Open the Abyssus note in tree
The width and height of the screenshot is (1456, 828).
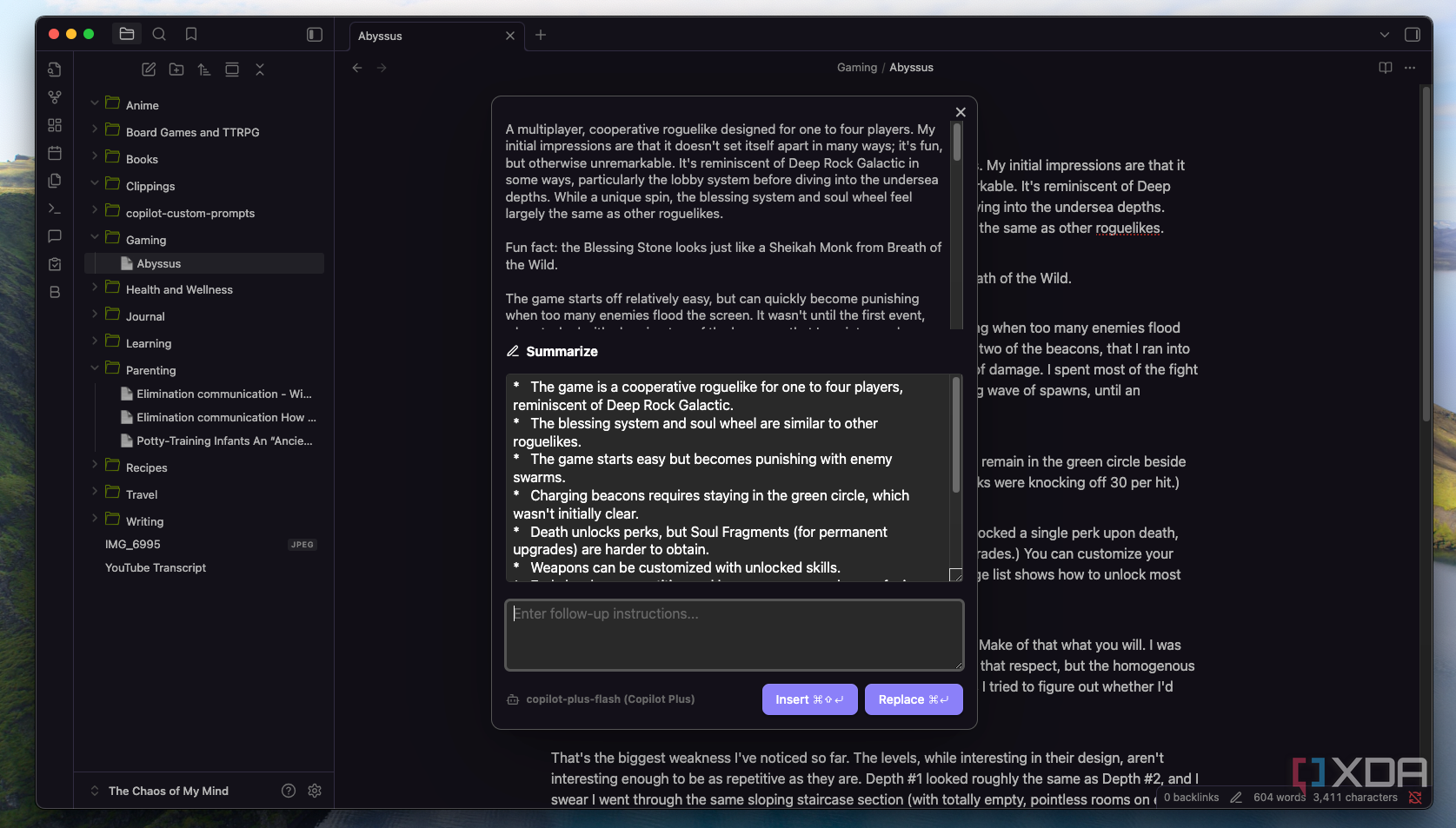[x=204, y=263]
